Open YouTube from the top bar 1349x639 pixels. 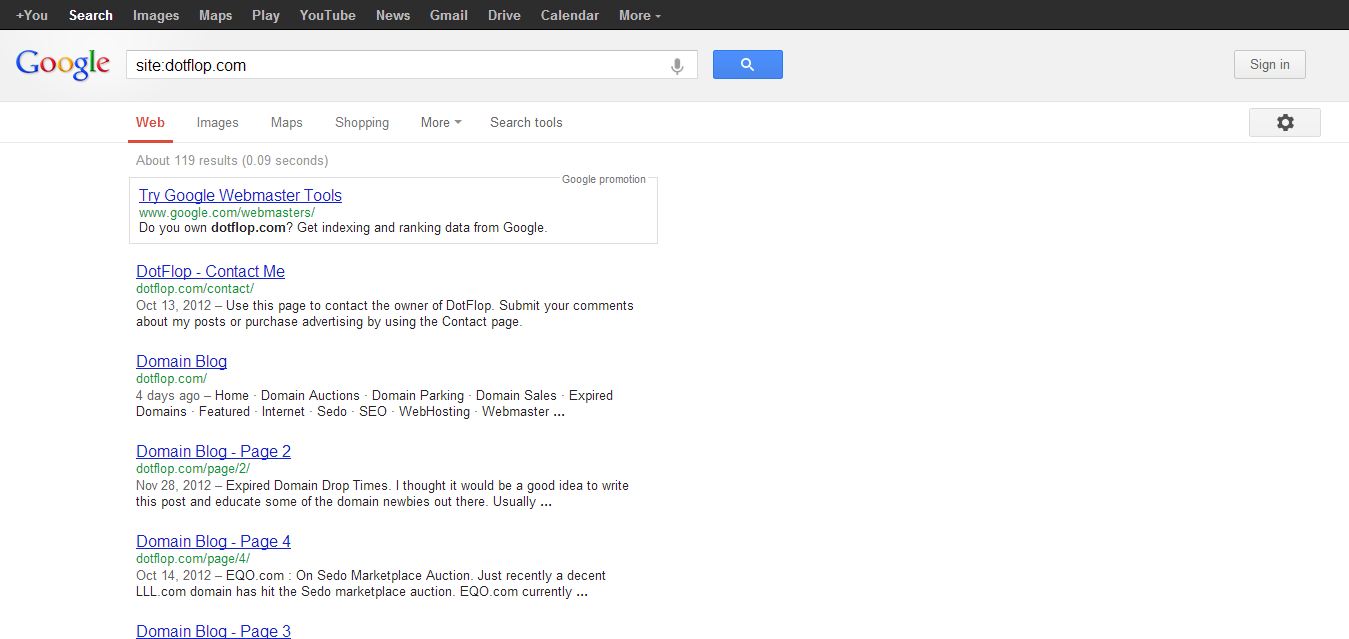pyautogui.click(x=327, y=15)
